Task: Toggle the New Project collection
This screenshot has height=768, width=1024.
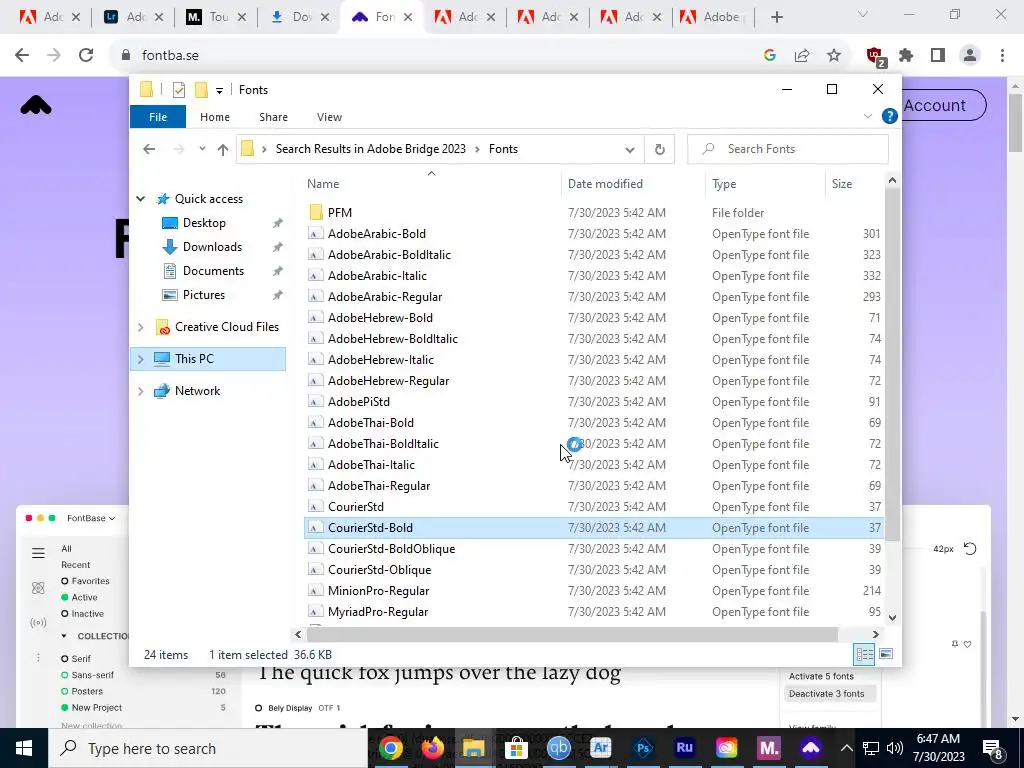Action: (65, 708)
